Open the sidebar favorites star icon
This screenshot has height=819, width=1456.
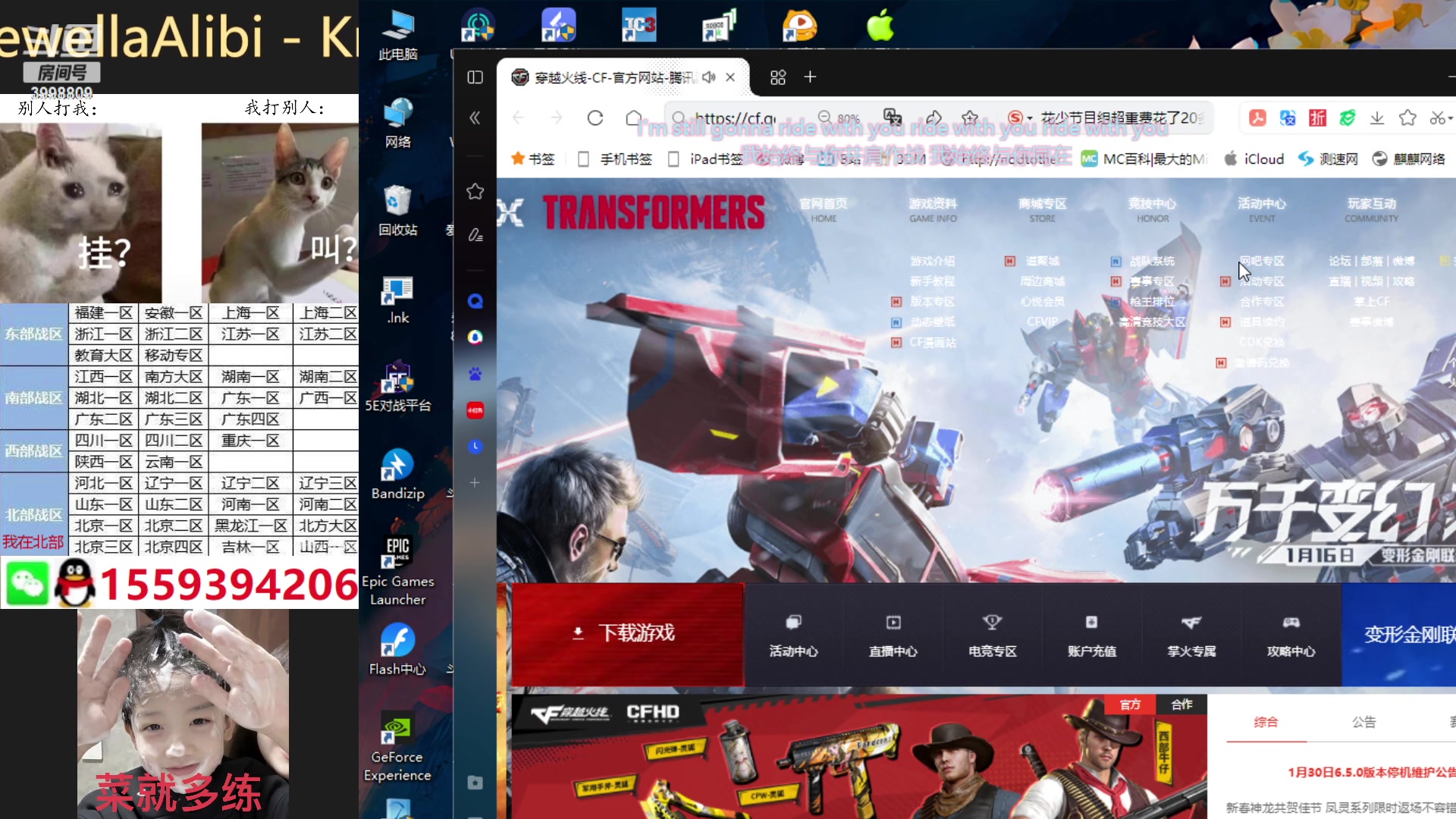[475, 192]
